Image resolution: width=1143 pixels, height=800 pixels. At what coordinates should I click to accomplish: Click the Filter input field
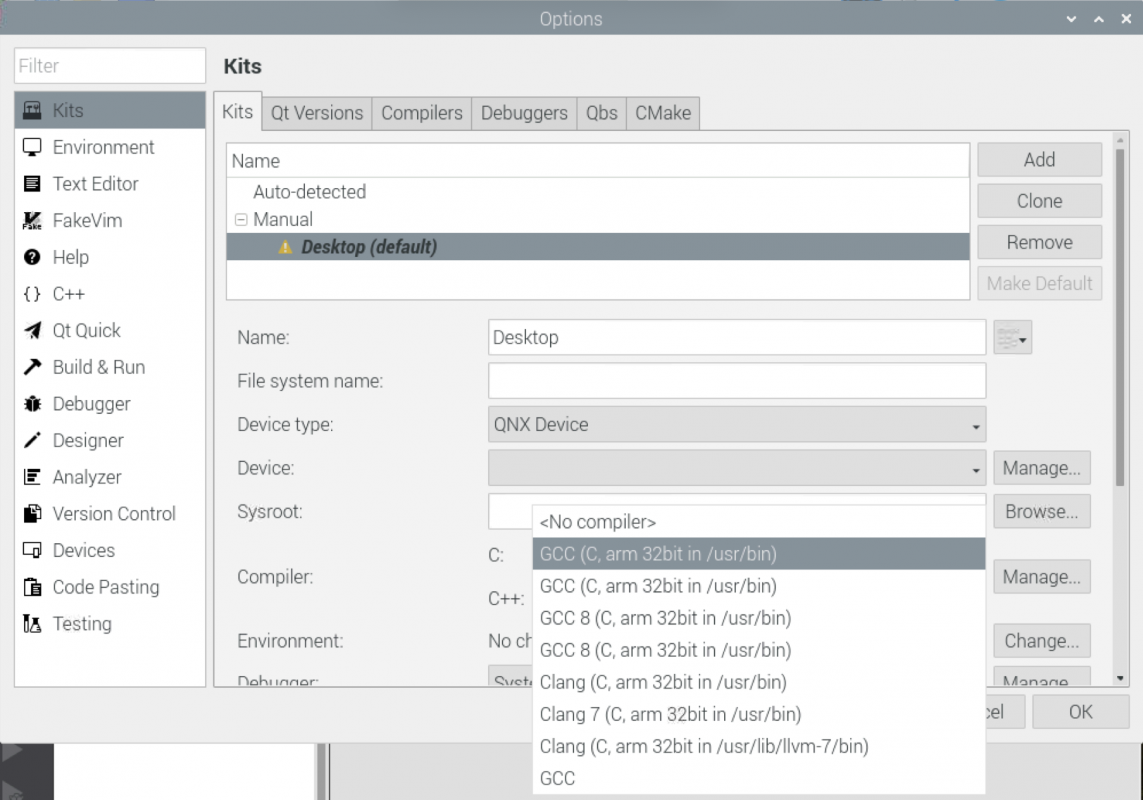109,65
